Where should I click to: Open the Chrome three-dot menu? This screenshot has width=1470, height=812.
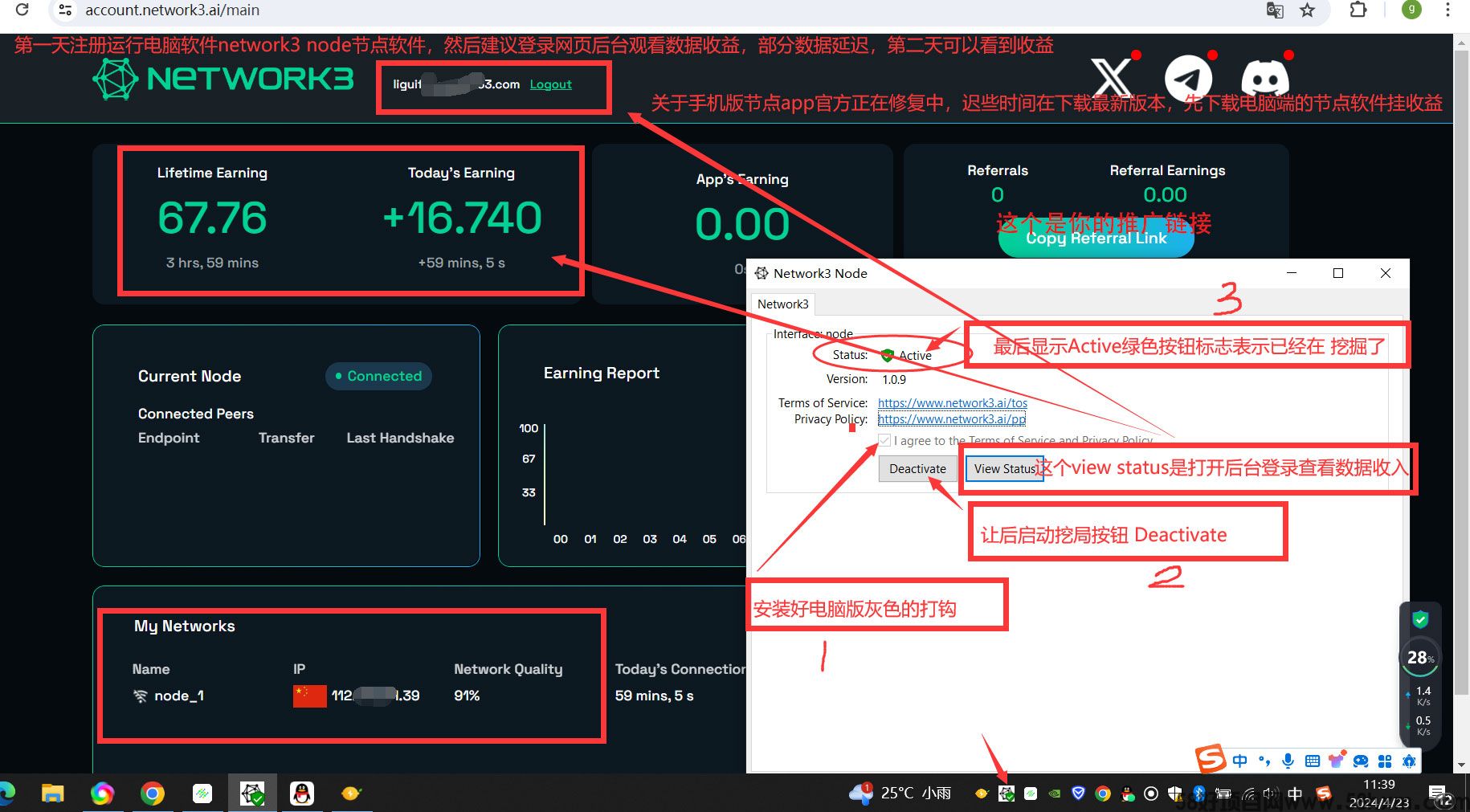1448,10
